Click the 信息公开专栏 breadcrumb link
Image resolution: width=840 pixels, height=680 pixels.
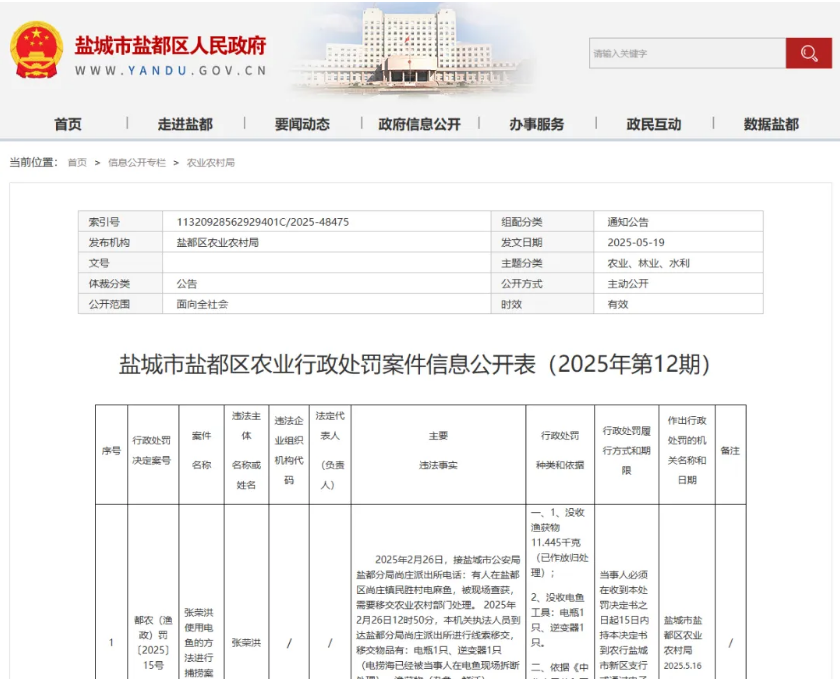[137, 162]
